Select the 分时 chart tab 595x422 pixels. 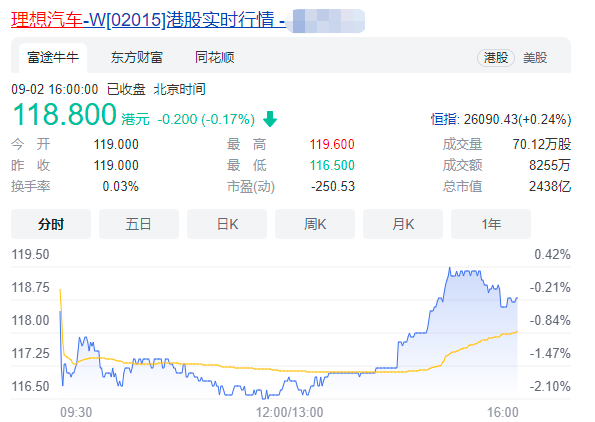(51, 224)
